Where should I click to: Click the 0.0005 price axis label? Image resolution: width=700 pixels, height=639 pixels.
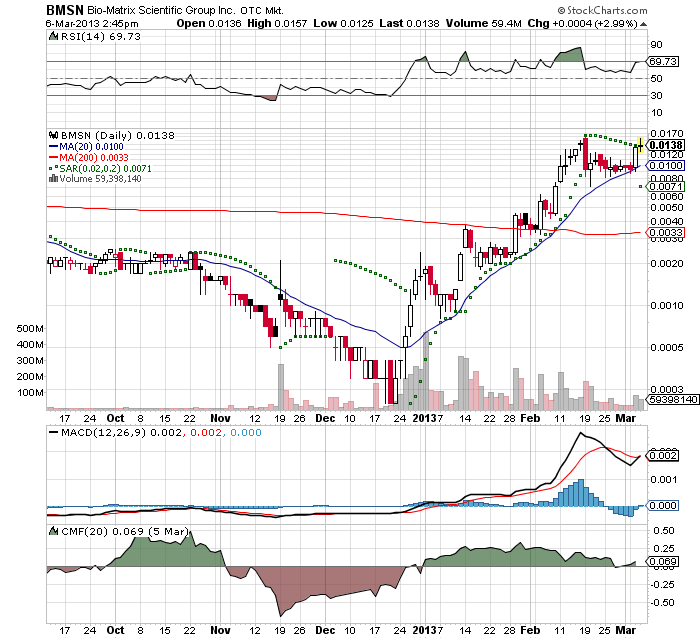pyautogui.click(x=667, y=347)
